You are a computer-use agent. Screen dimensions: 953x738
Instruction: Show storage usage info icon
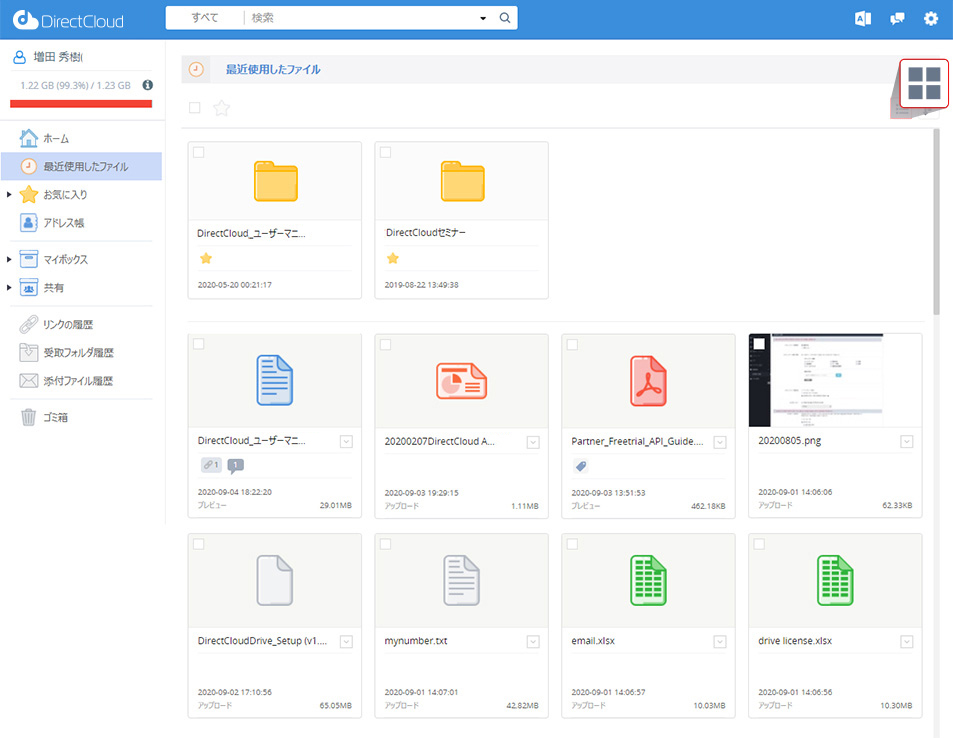pyautogui.click(x=148, y=85)
